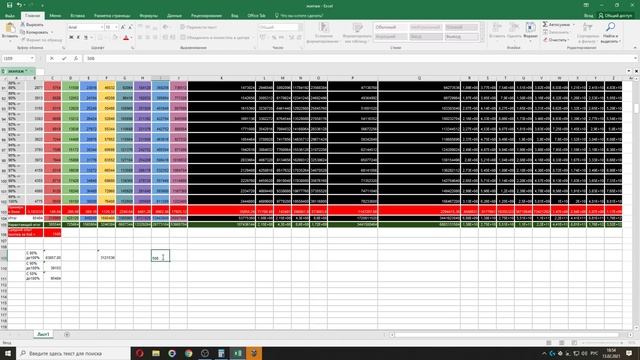The width and height of the screenshot is (640, 360).
Task: Switch to the Вставка ribbon tab
Action: tap(78, 16)
